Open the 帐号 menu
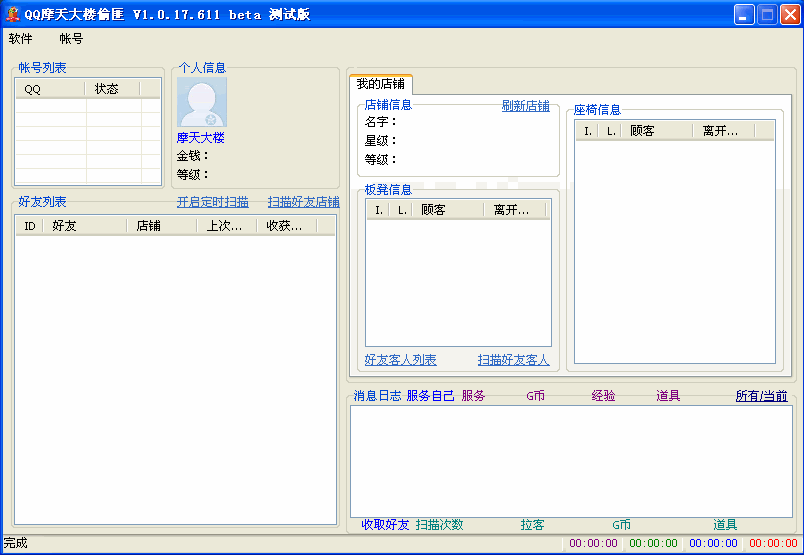804x555 pixels. click(71, 39)
